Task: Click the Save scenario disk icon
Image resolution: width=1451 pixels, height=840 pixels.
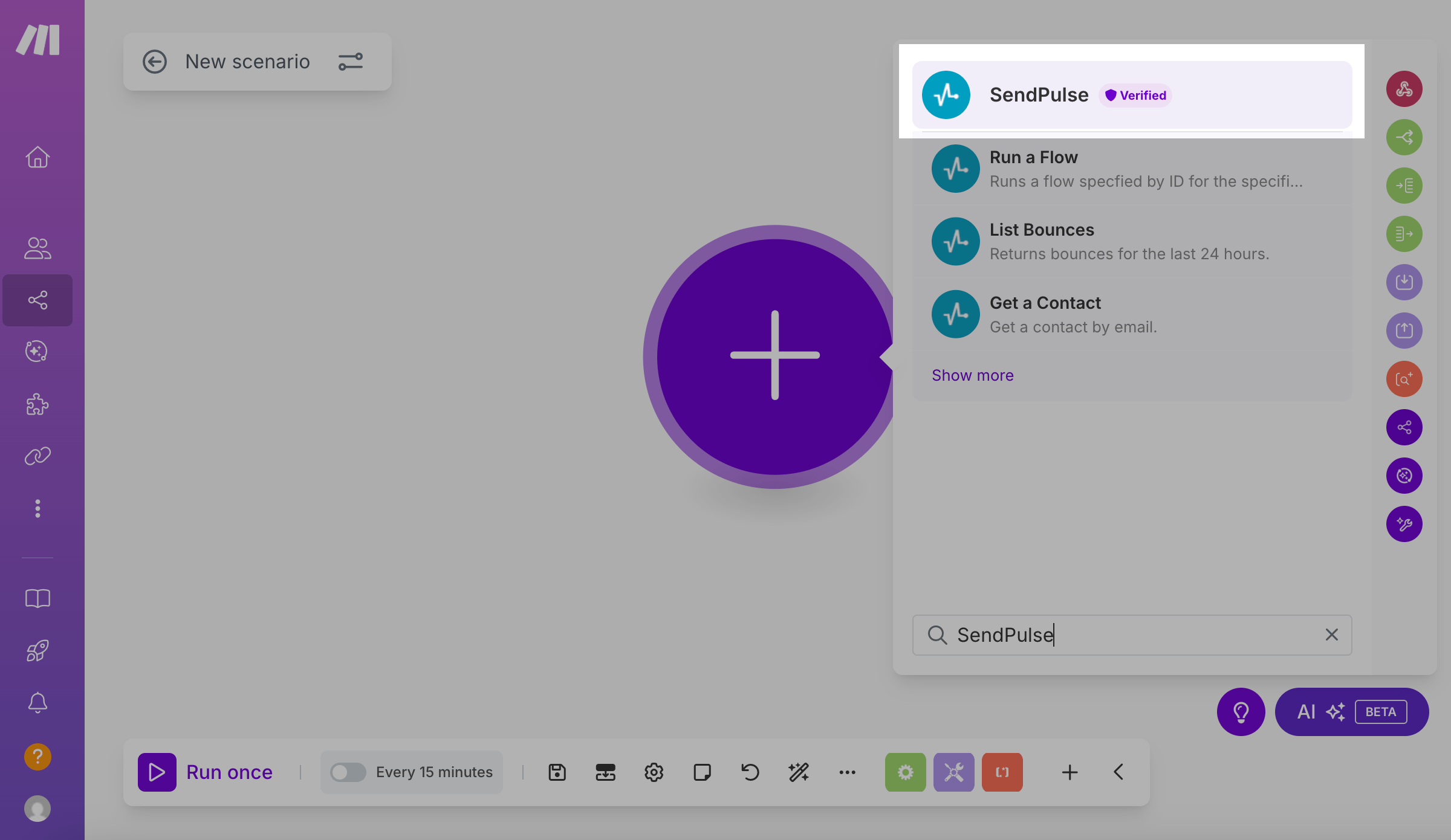Action: pos(557,772)
